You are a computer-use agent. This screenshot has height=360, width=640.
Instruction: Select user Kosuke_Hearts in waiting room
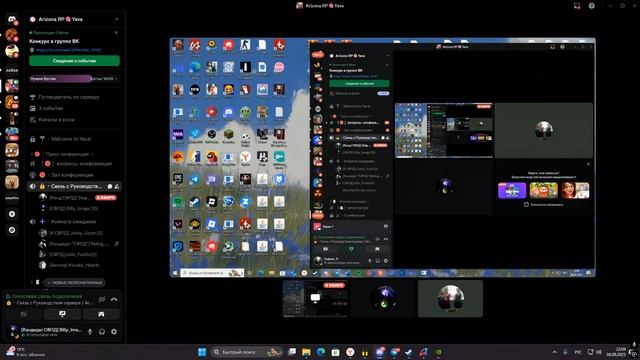(x=74, y=265)
